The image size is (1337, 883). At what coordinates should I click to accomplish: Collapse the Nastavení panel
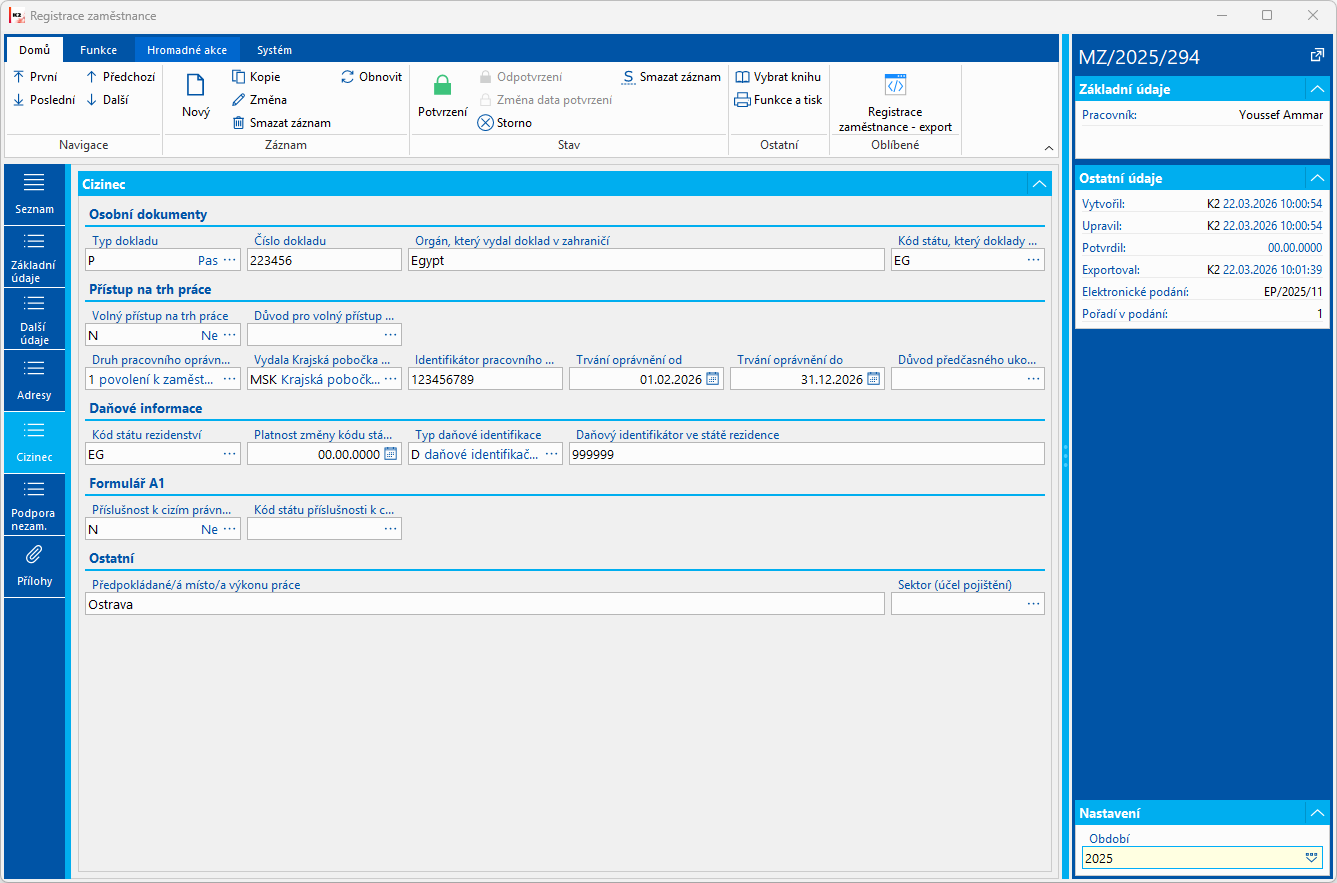coord(1317,813)
